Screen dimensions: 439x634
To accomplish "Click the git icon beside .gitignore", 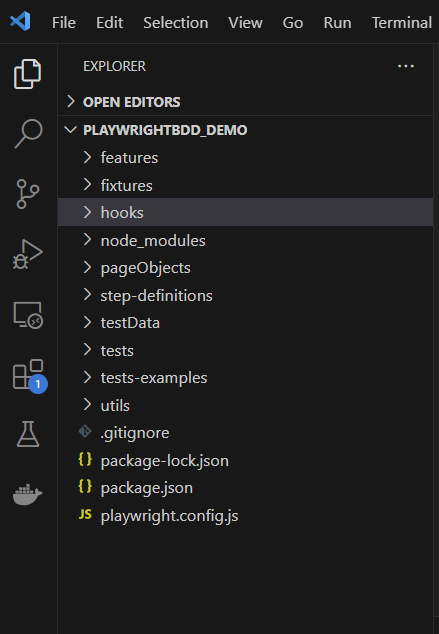I will [x=85, y=431].
